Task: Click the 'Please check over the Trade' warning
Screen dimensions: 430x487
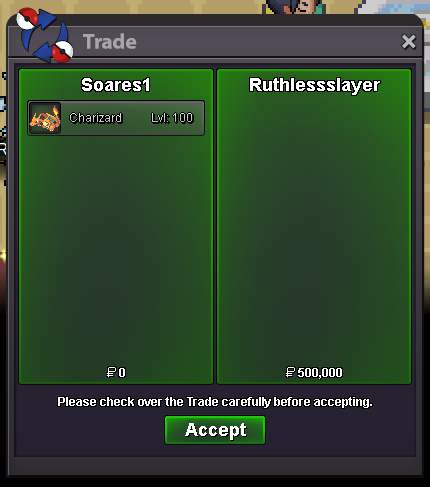Action: 215,402
